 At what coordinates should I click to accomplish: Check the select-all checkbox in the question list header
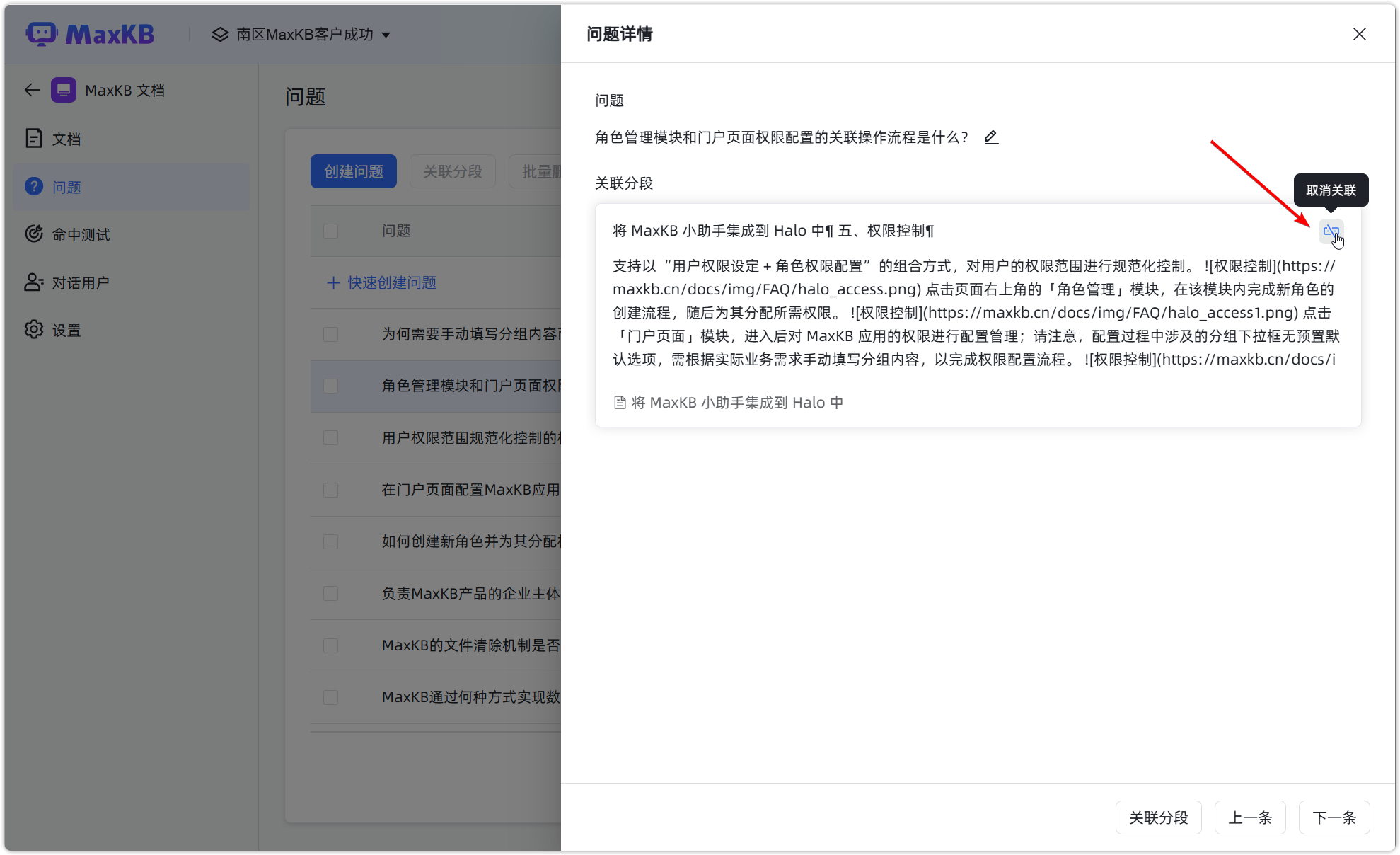tap(330, 231)
